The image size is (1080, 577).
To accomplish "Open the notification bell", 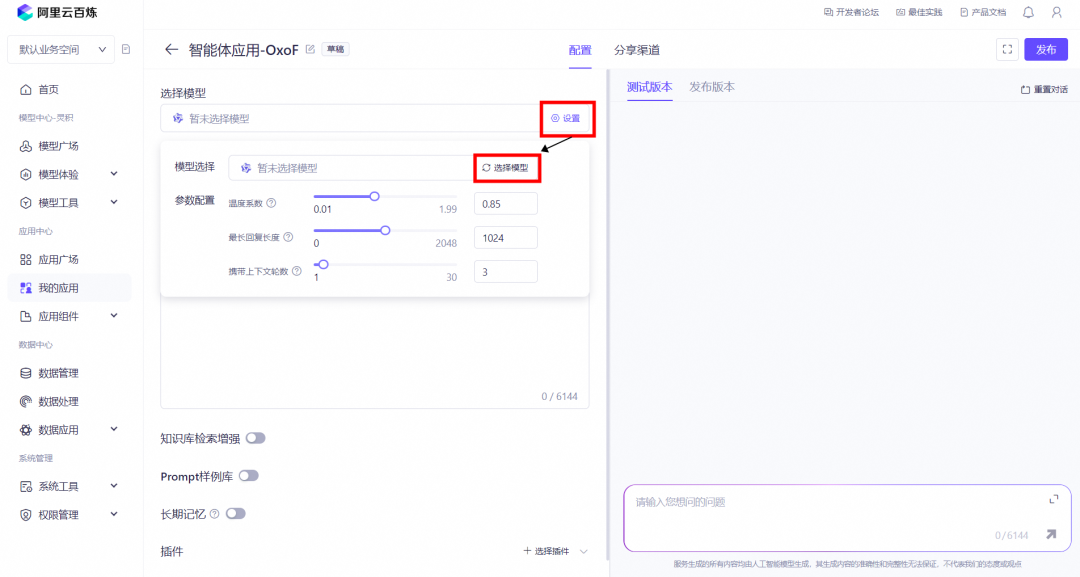I will click(x=1028, y=13).
